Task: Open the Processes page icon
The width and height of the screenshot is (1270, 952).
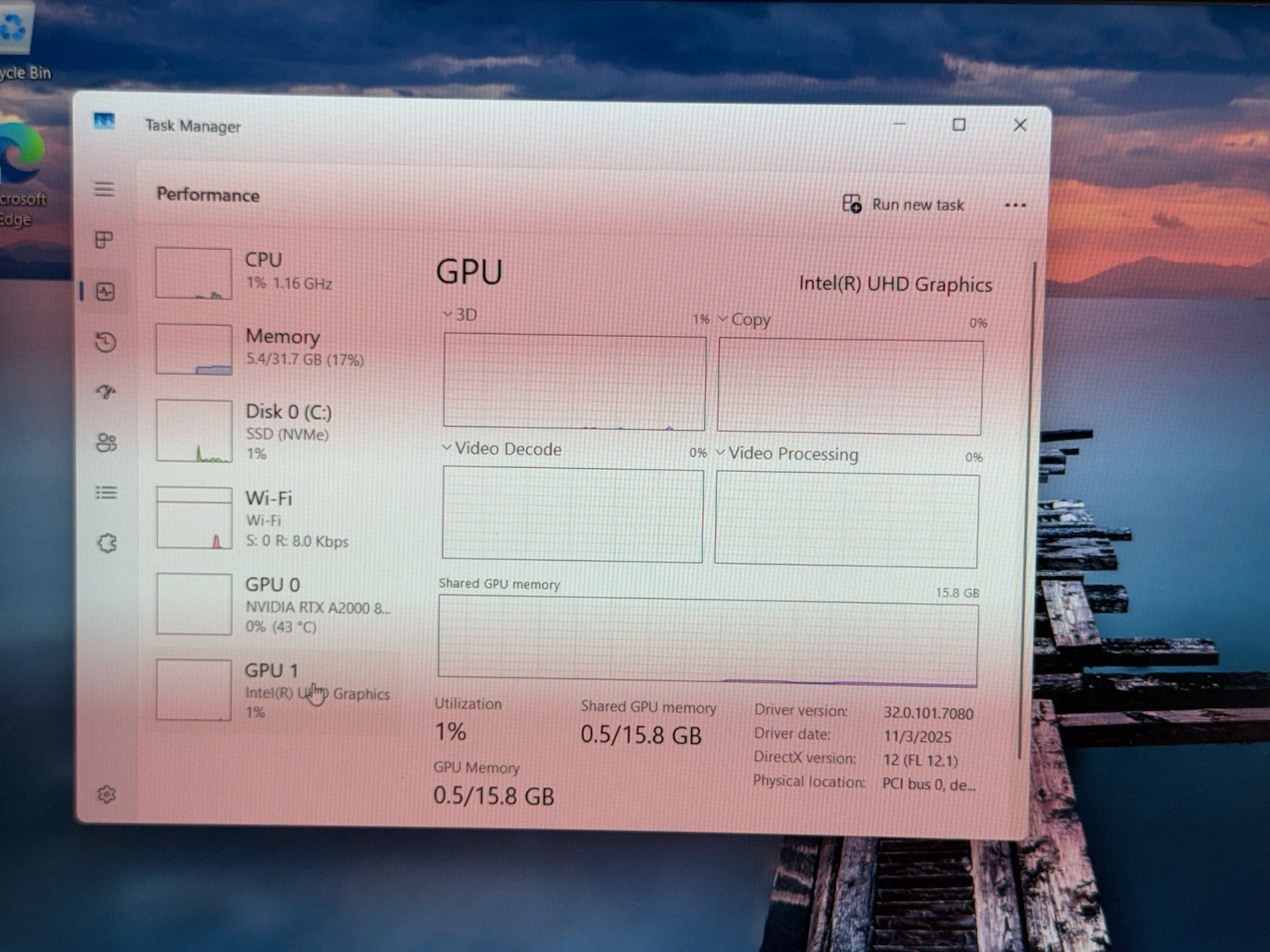Action: click(x=104, y=240)
